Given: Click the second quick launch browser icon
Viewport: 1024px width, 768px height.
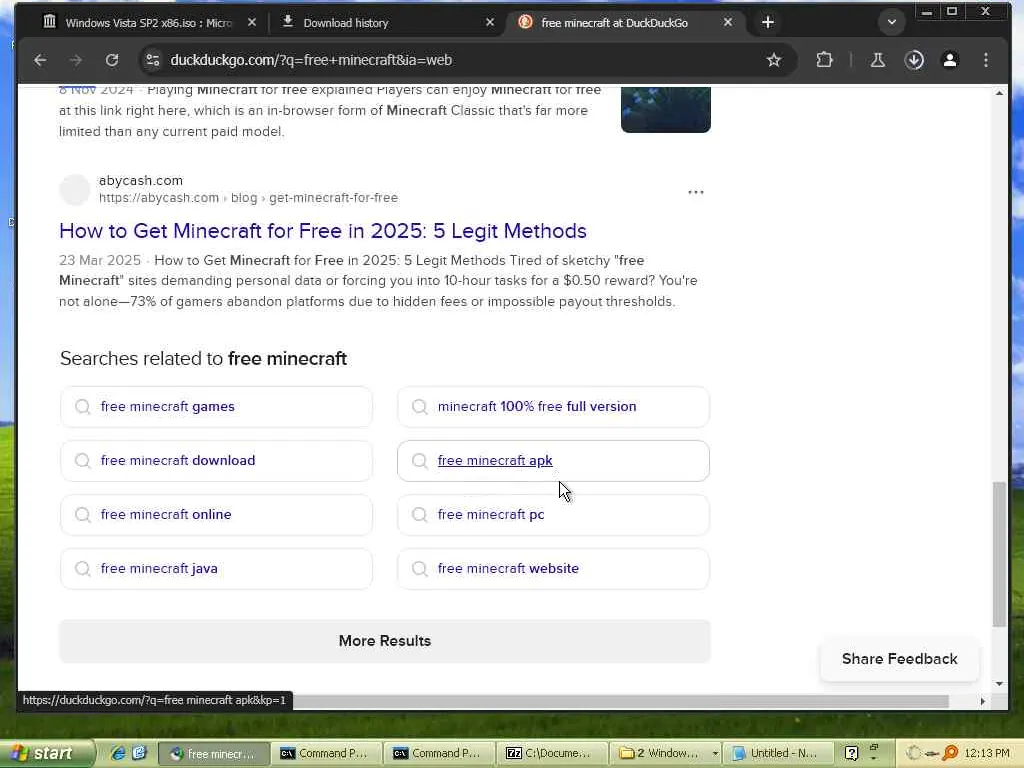Looking at the screenshot, I should (139, 754).
